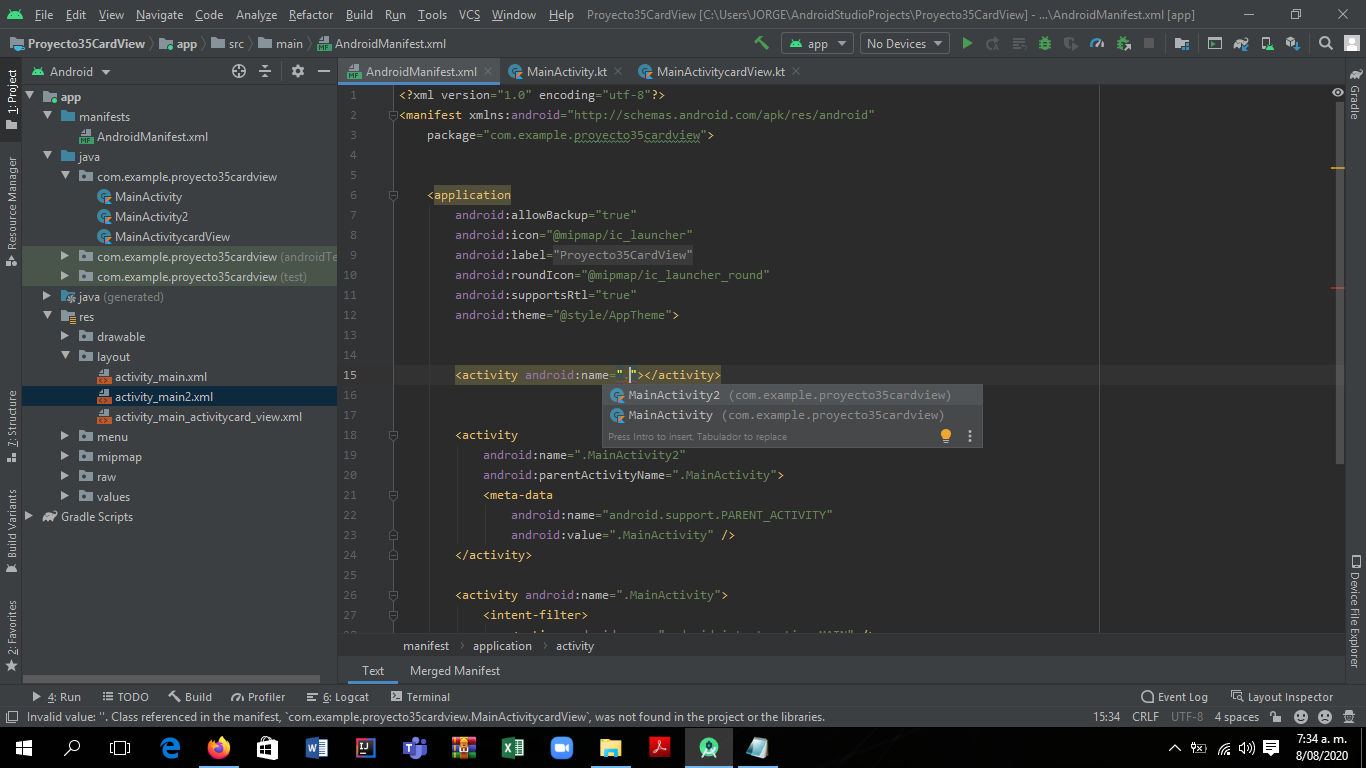Screen dimensions: 1366x768
Task: Expand the drawable folder in tree
Action: pyautogui.click(x=67, y=337)
